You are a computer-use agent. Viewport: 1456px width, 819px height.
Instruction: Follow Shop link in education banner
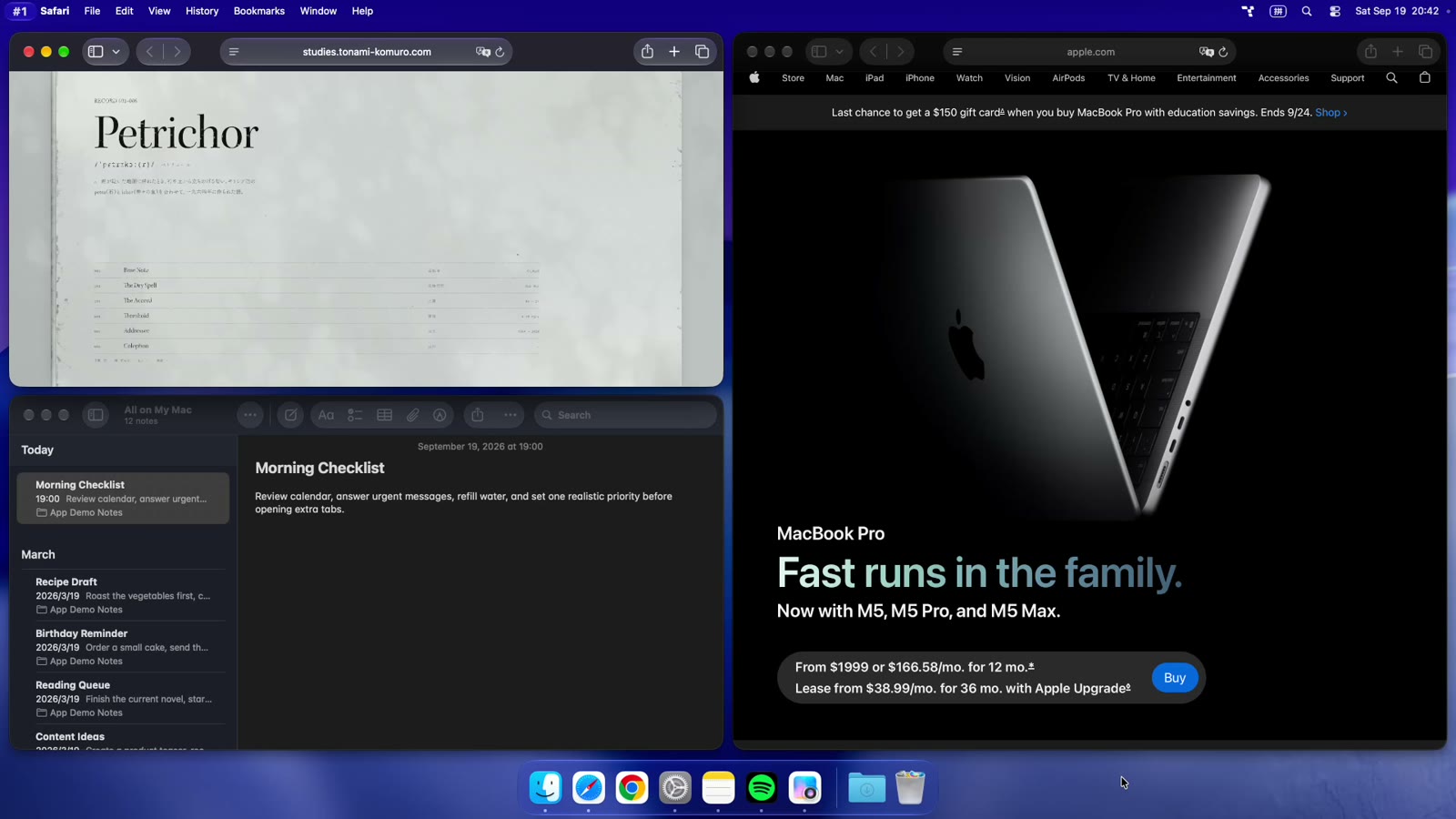coord(1331,113)
